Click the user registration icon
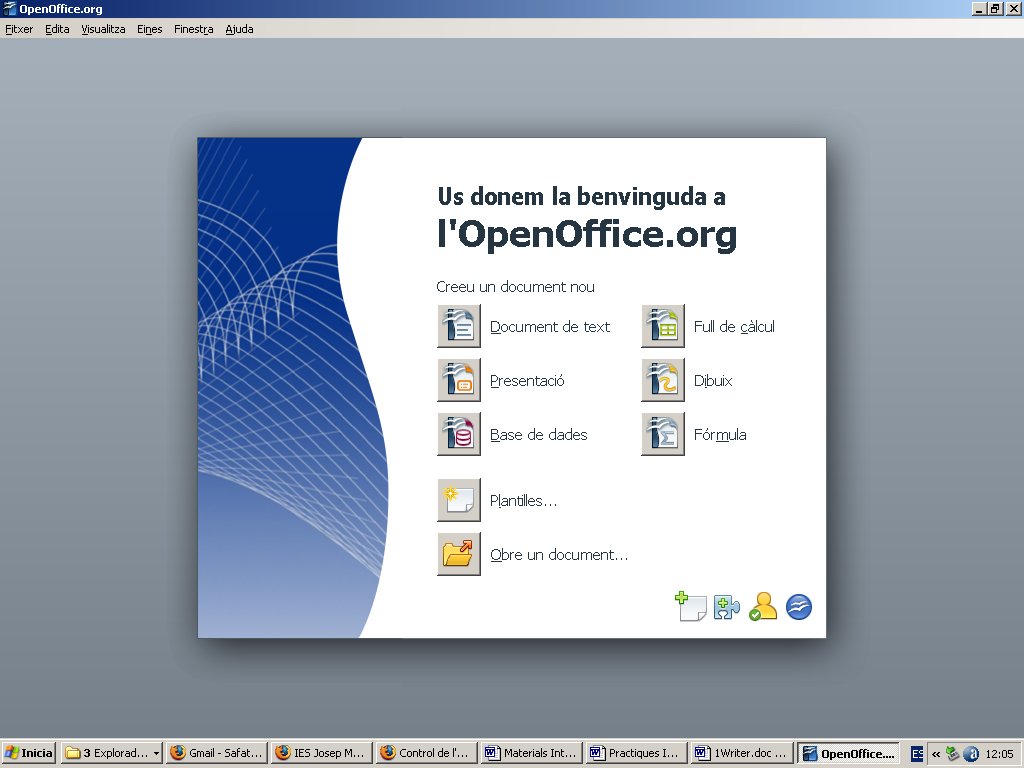Screen dimensions: 1024x768 (x=762, y=607)
